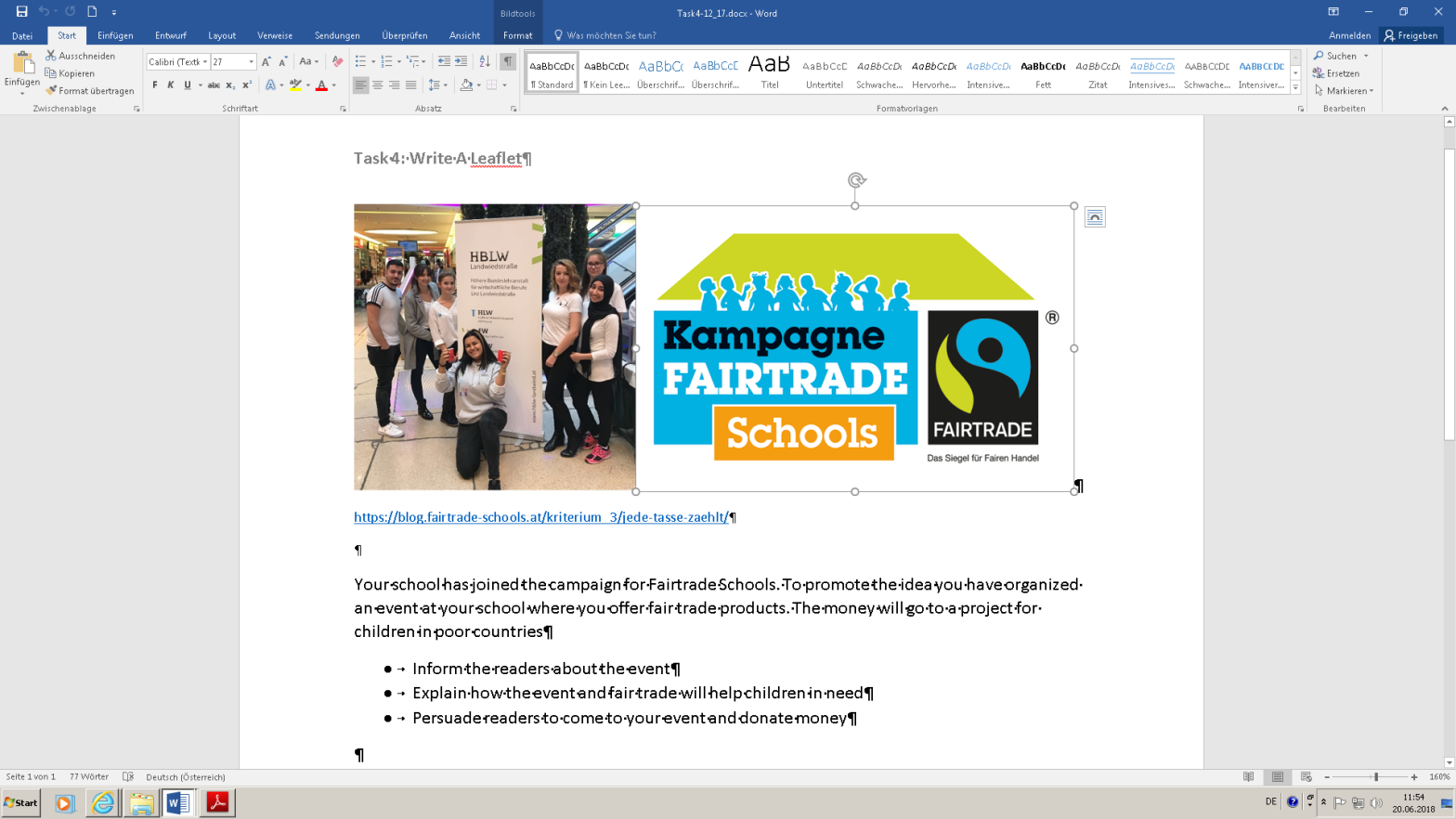Image resolution: width=1456 pixels, height=819 pixels.
Task: Open the Suchen dropdown arrow
Action: click(1366, 56)
